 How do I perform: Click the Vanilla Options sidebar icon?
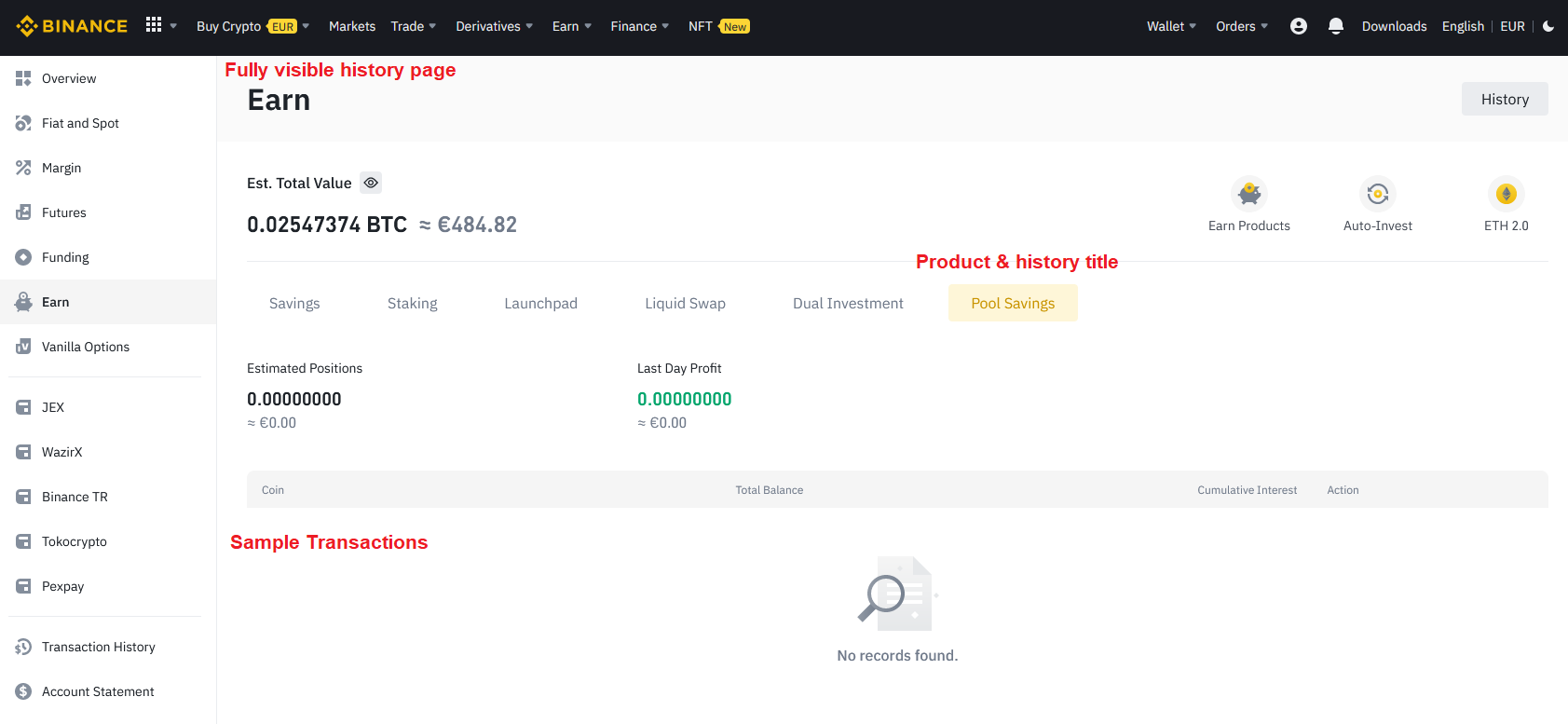(x=23, y=347)
